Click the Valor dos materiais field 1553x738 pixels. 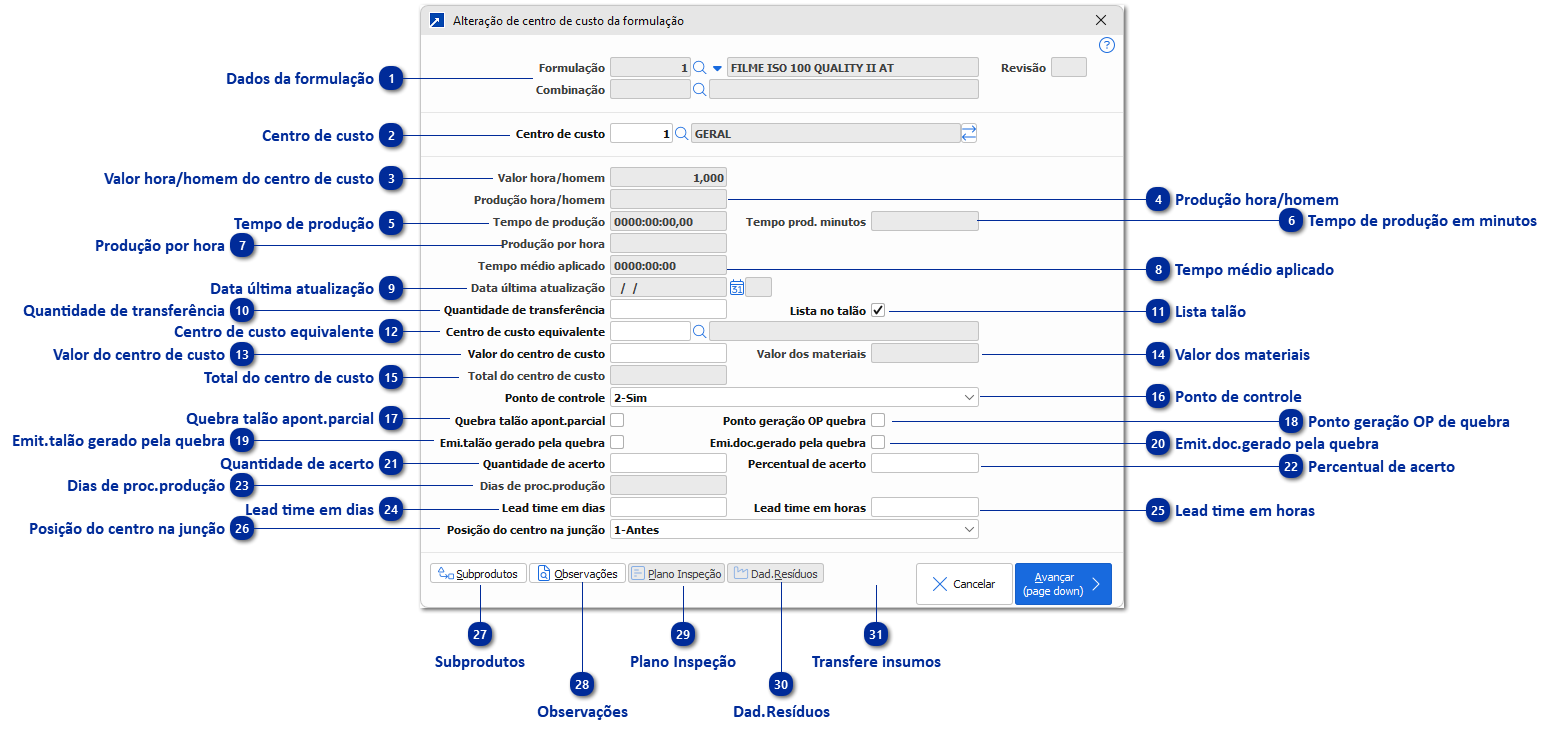925,353
